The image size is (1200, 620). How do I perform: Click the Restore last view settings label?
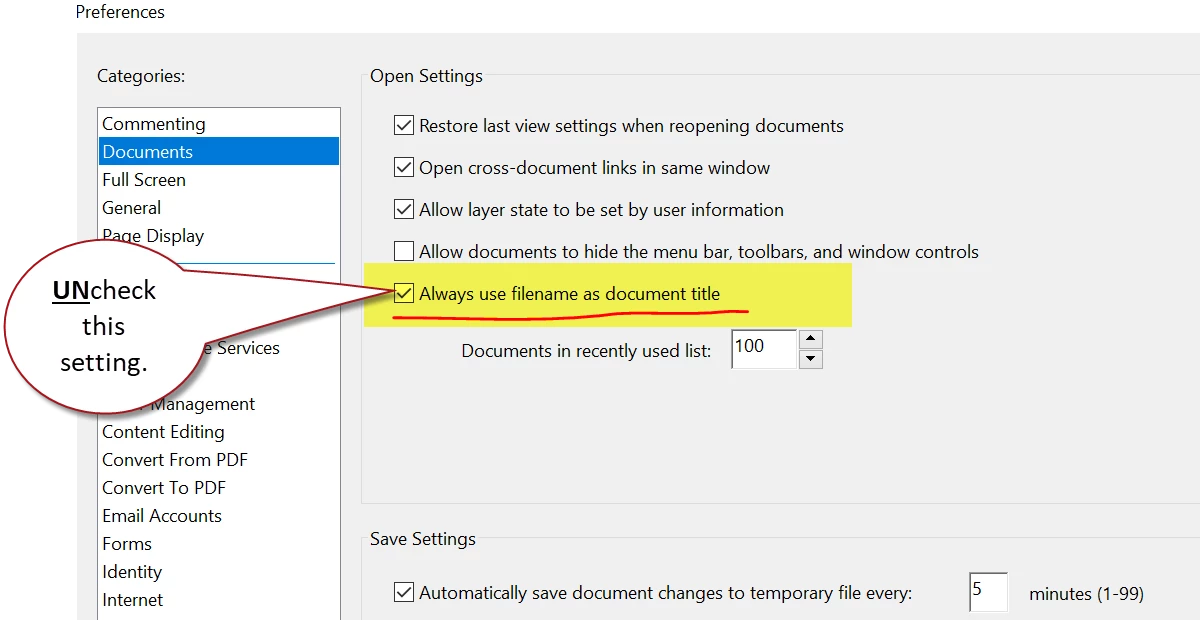pos(631,126)
